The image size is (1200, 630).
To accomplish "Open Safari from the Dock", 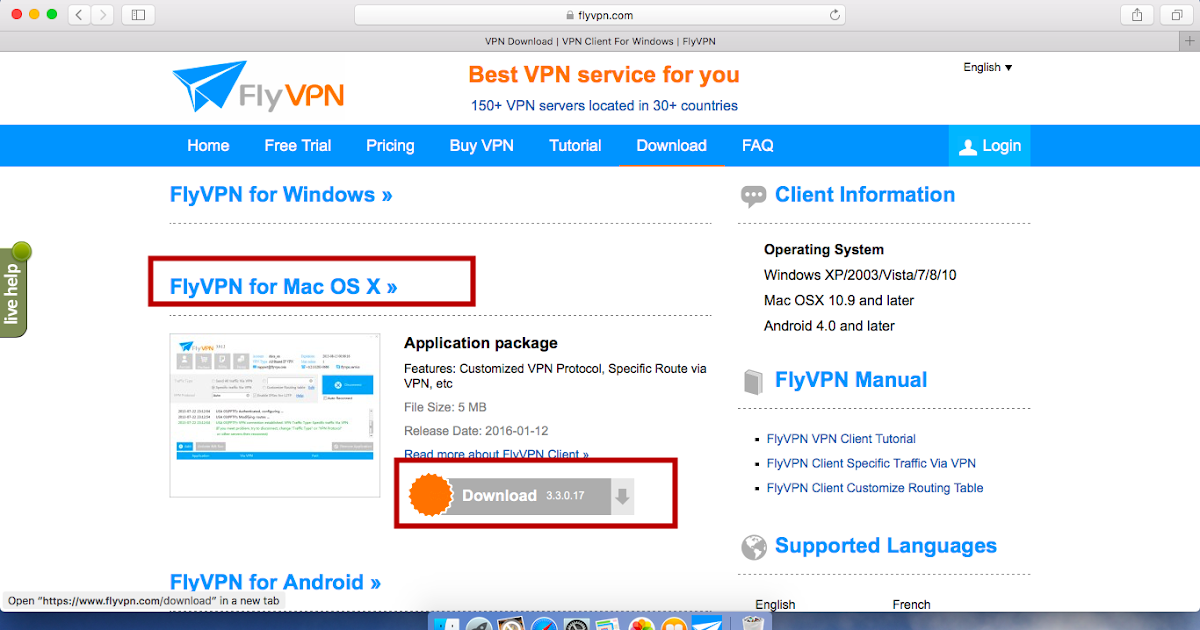I will coord(543,624).
